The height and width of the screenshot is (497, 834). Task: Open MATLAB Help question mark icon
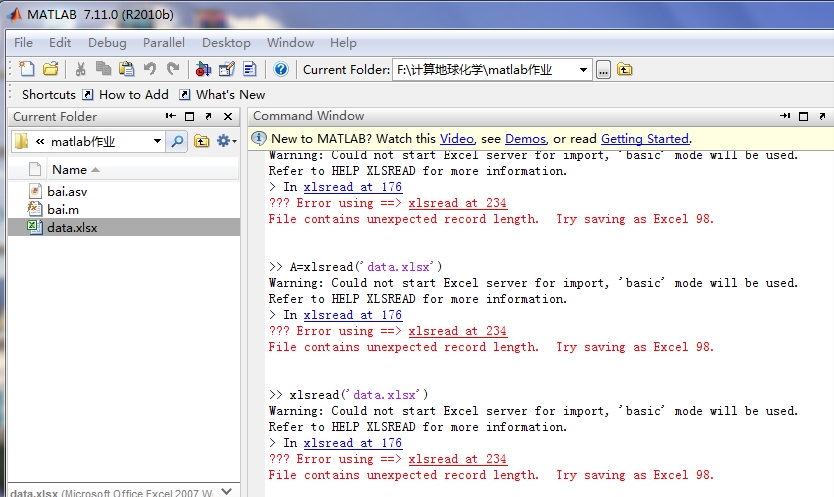click(281, 69)
